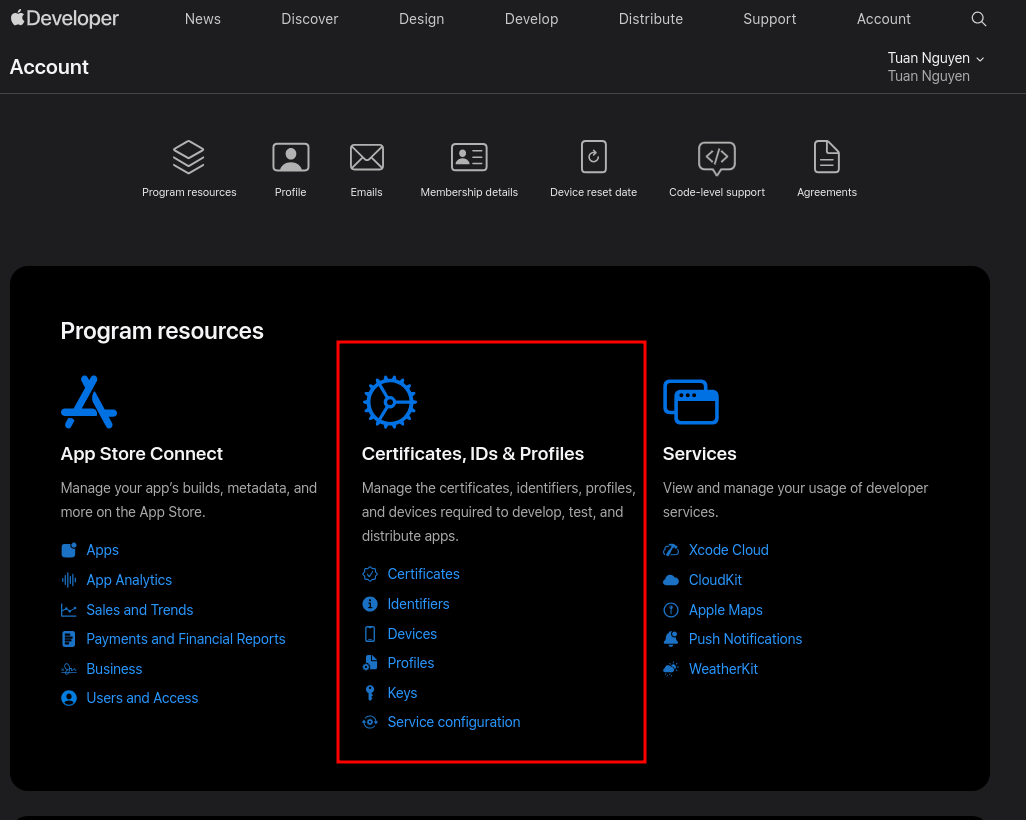1026x820 pixels.
Task: Open Code-level support icon
Action: tap(716, 157)
